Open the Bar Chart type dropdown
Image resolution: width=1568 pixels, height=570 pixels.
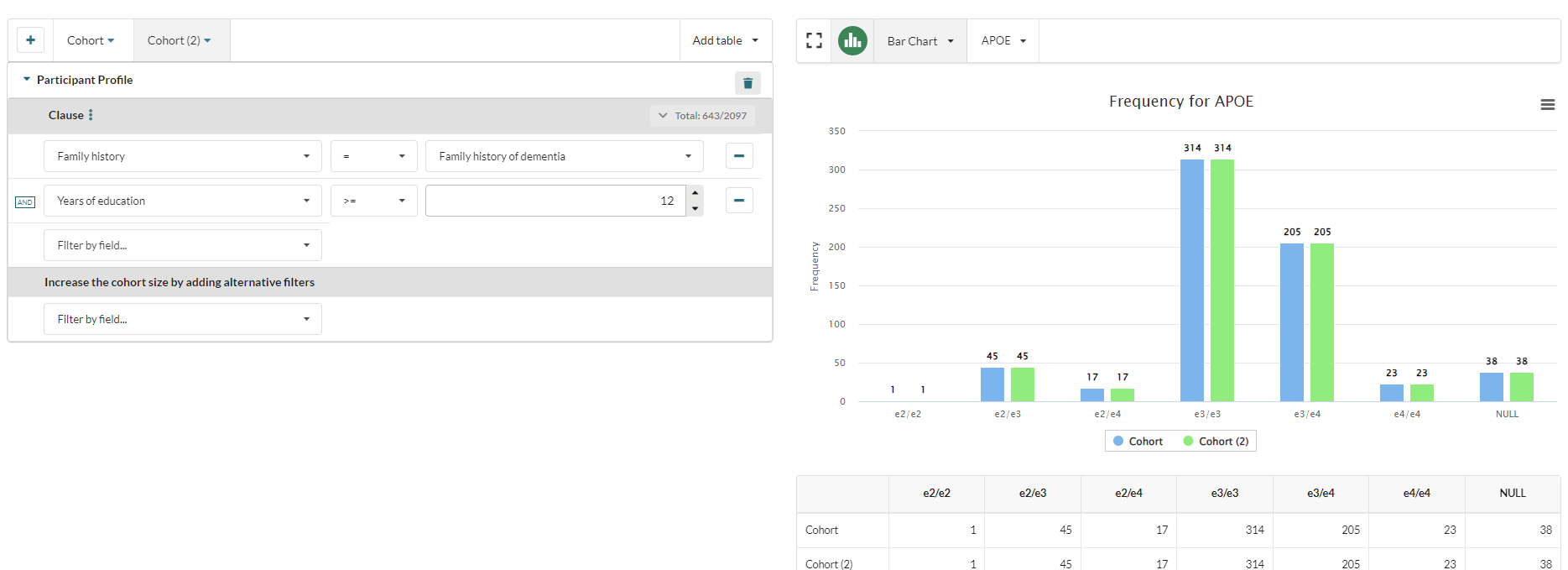pos(919,41)
